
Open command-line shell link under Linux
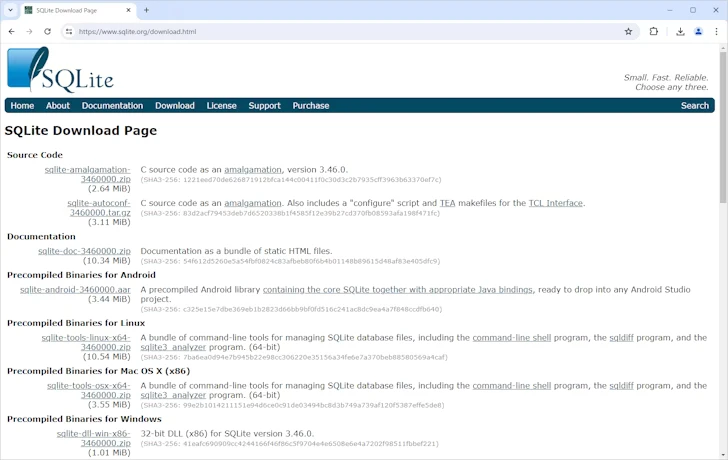tap(512, 338)
